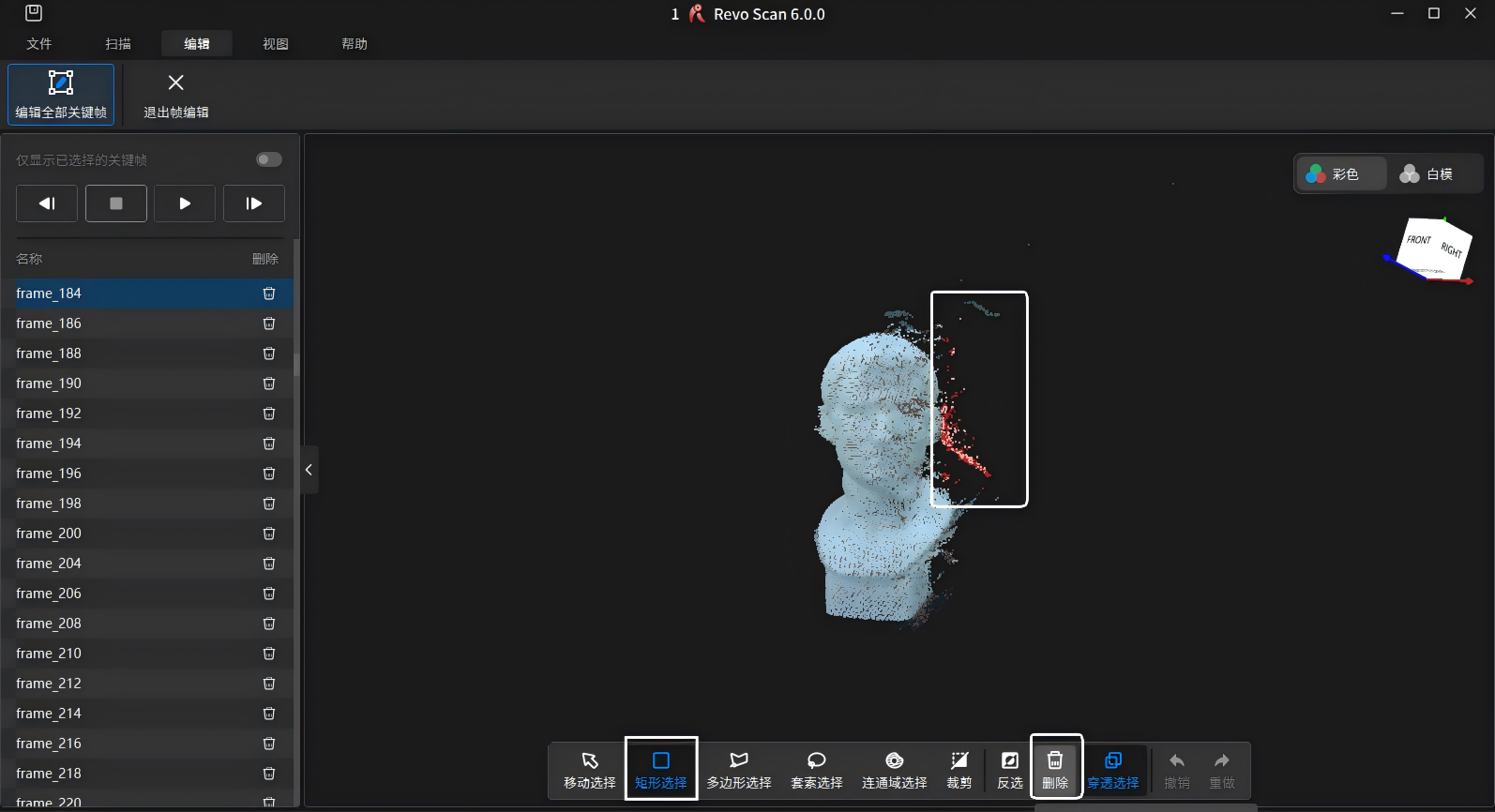The height and width of the screenshot is (812, 1495).
Task: Click 退出帧编辑 to exit frame editing
Action: [x=175, y=94]
